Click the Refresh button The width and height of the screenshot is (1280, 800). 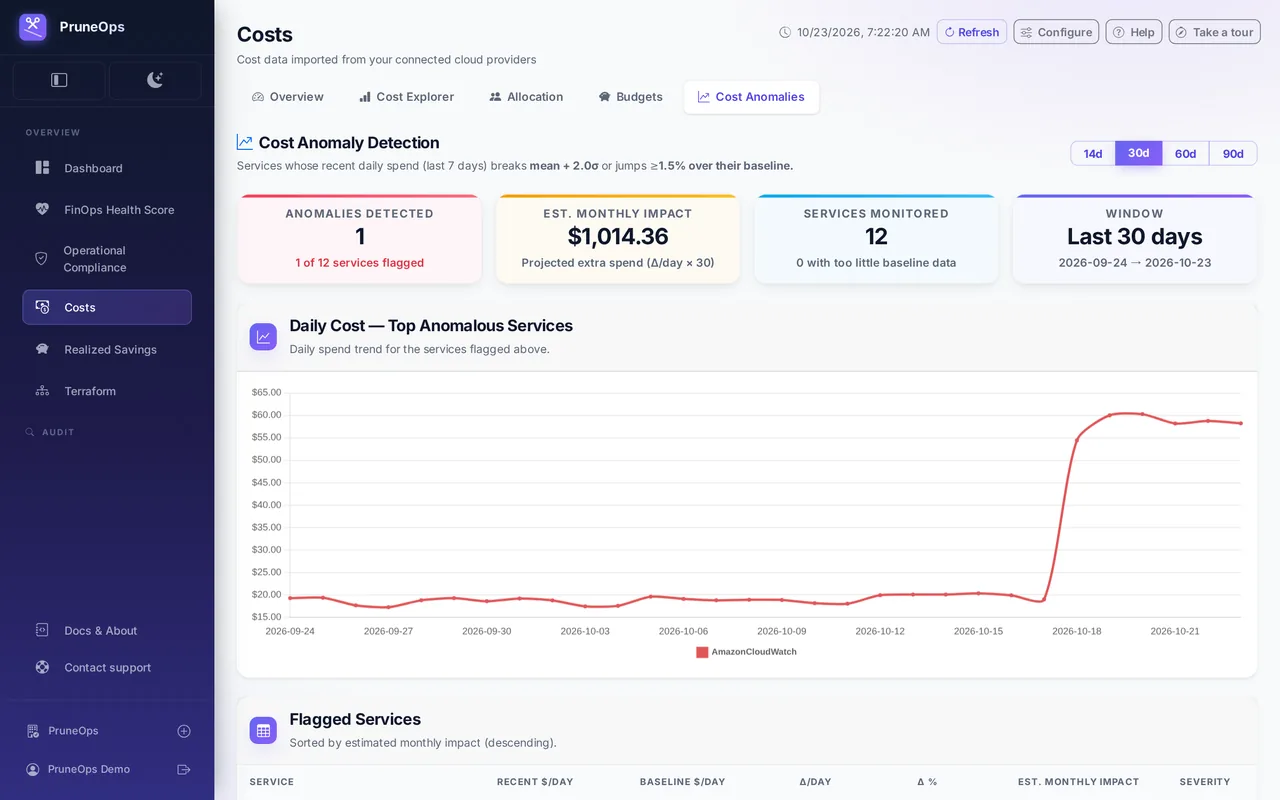pyautogui.click(x=972, y=32)
